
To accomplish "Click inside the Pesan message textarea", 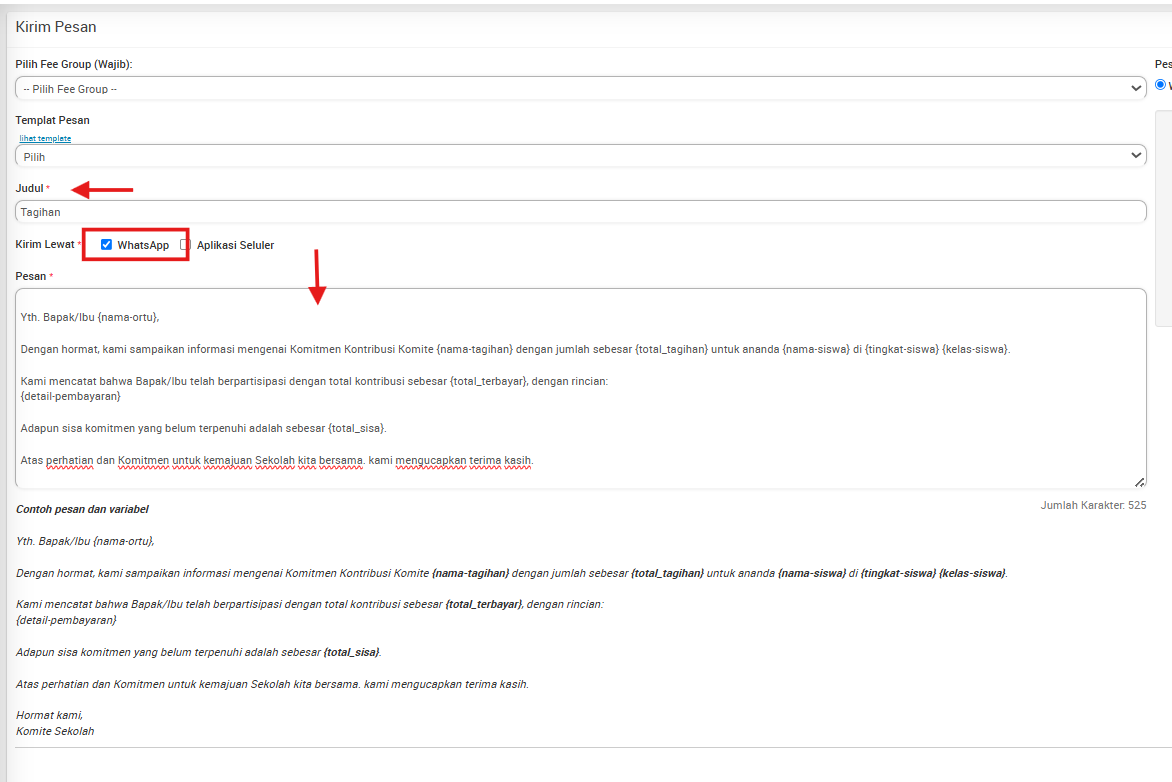I will click(x=580, y=400).
